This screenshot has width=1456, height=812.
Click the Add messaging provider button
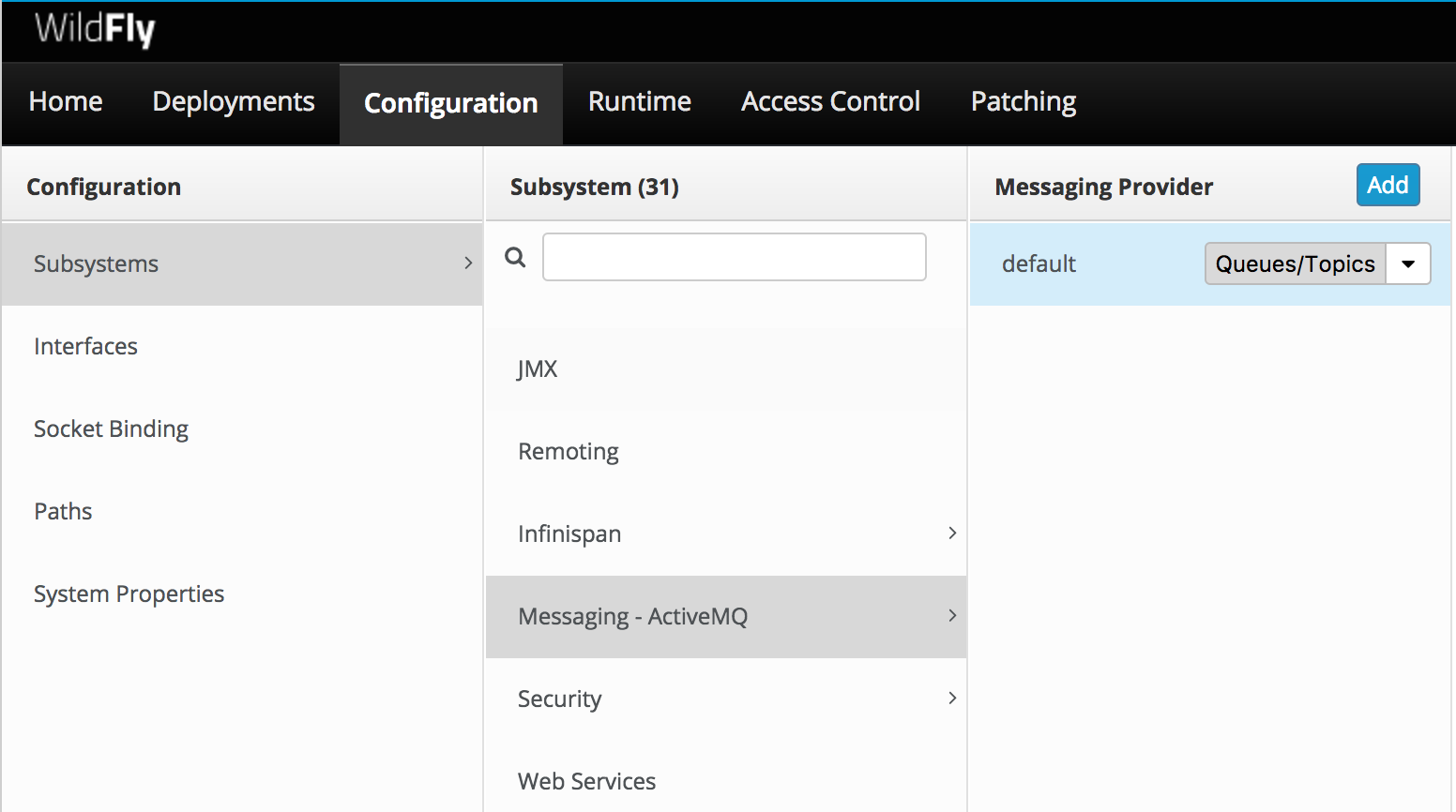coord(1388,185)
